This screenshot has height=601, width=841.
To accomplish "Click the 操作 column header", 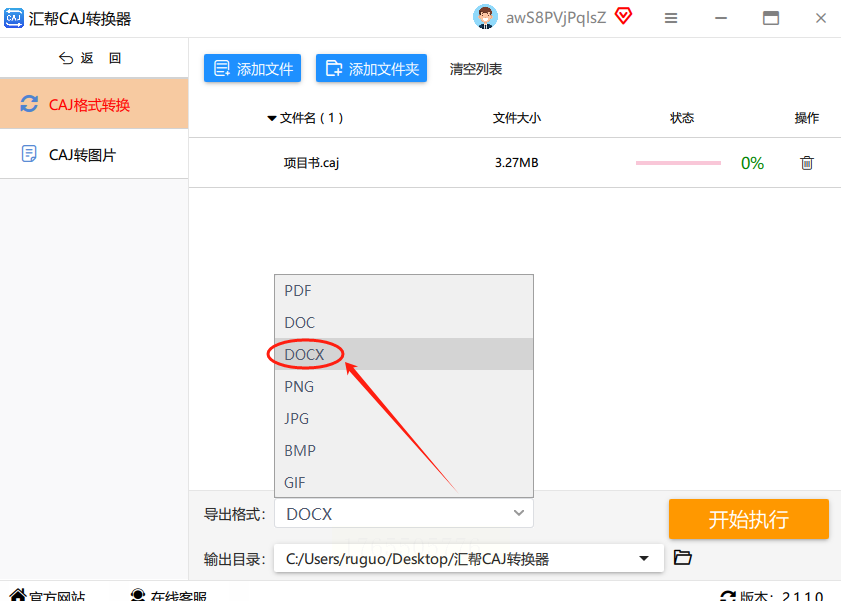I will (806, 118).
